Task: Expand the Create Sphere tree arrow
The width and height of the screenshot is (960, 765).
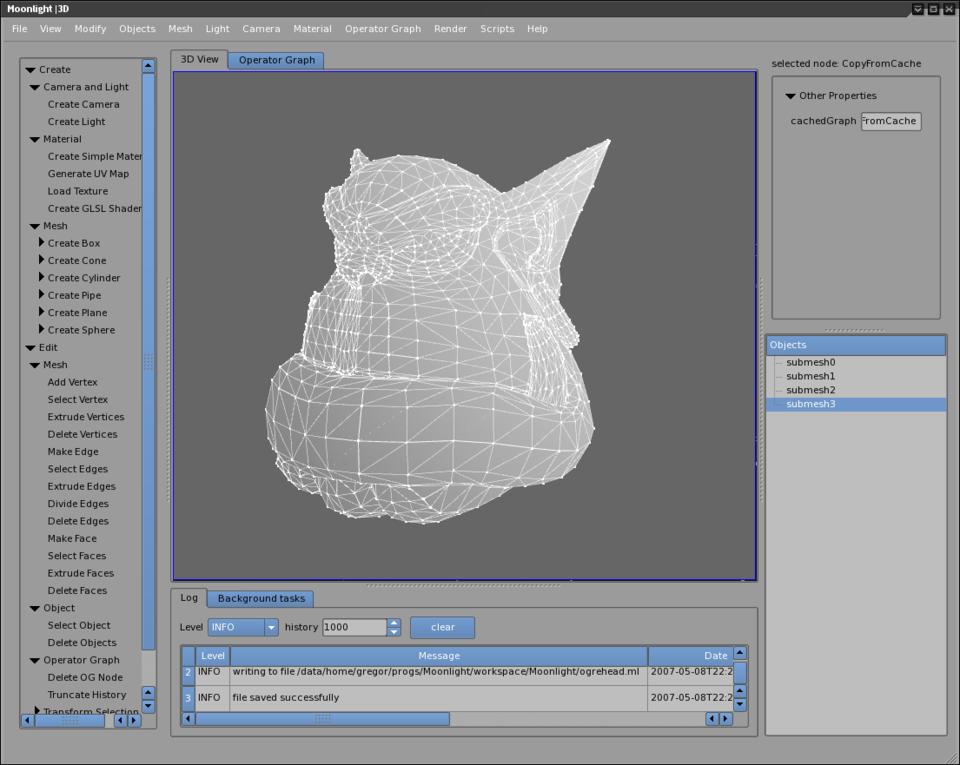Action: point(42,330)
